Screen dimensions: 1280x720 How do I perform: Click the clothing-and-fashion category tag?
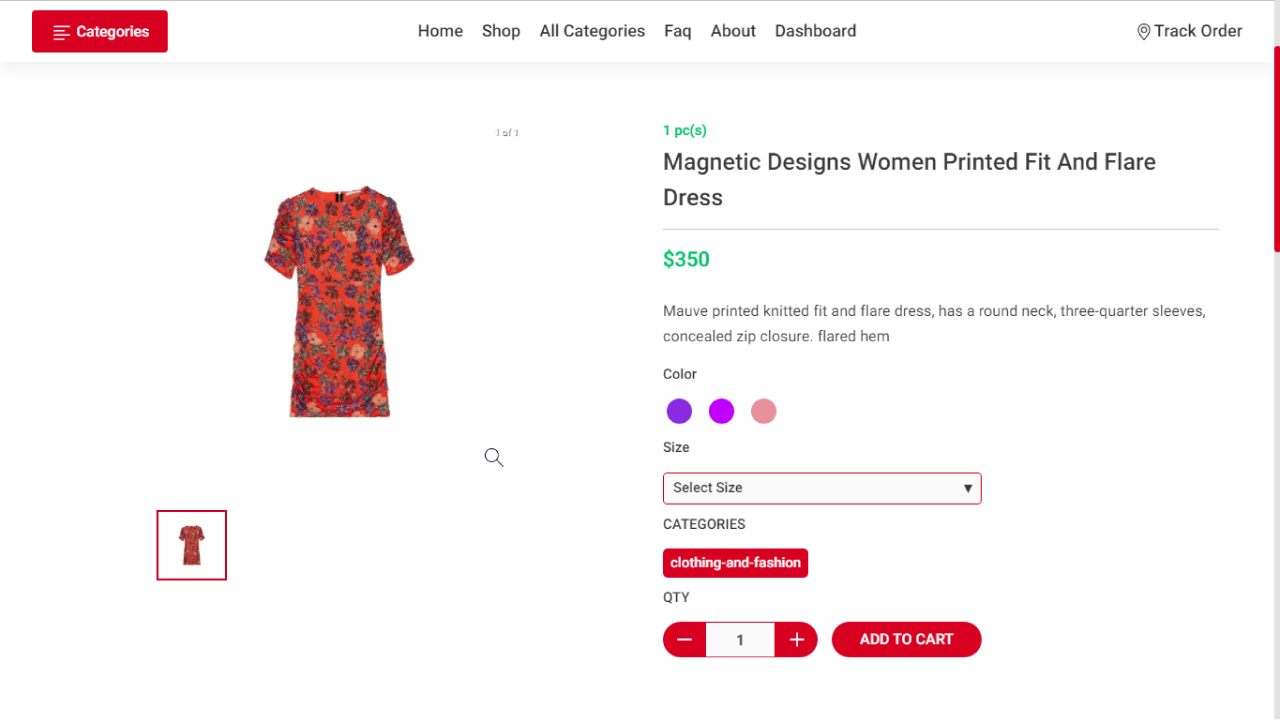735,563
